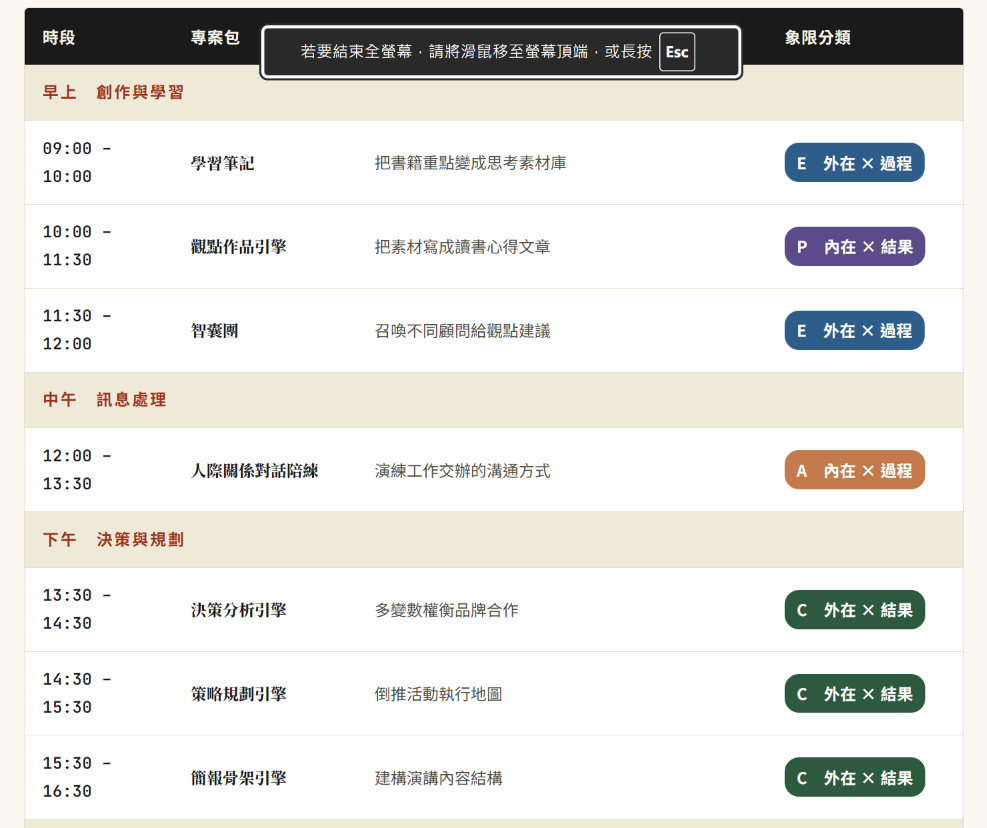Open the 簡報骨架引擎 project entry
Viewport: 987px width, 828px height.
click(239, 778)
